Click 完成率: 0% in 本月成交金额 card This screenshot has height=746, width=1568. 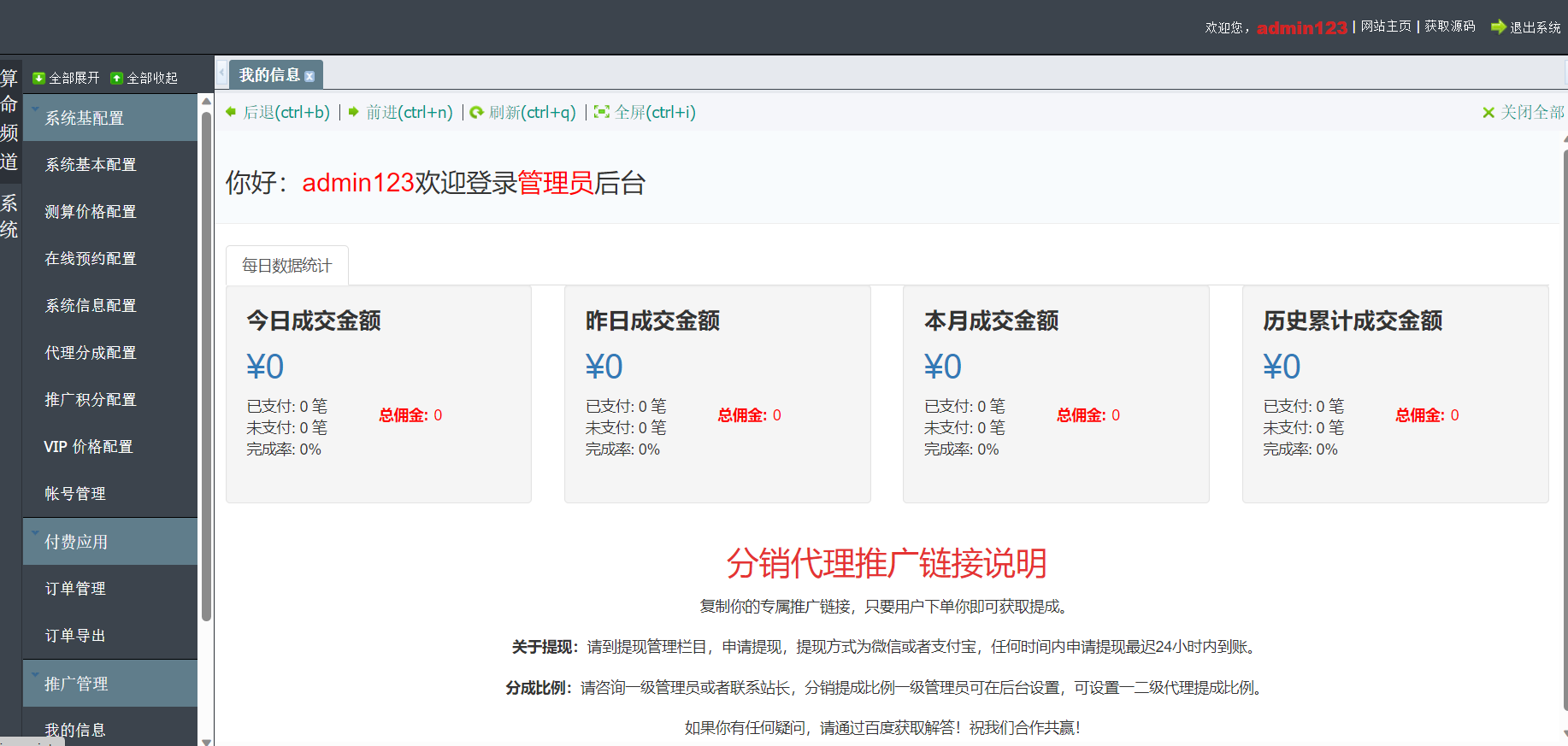[961, 449]
